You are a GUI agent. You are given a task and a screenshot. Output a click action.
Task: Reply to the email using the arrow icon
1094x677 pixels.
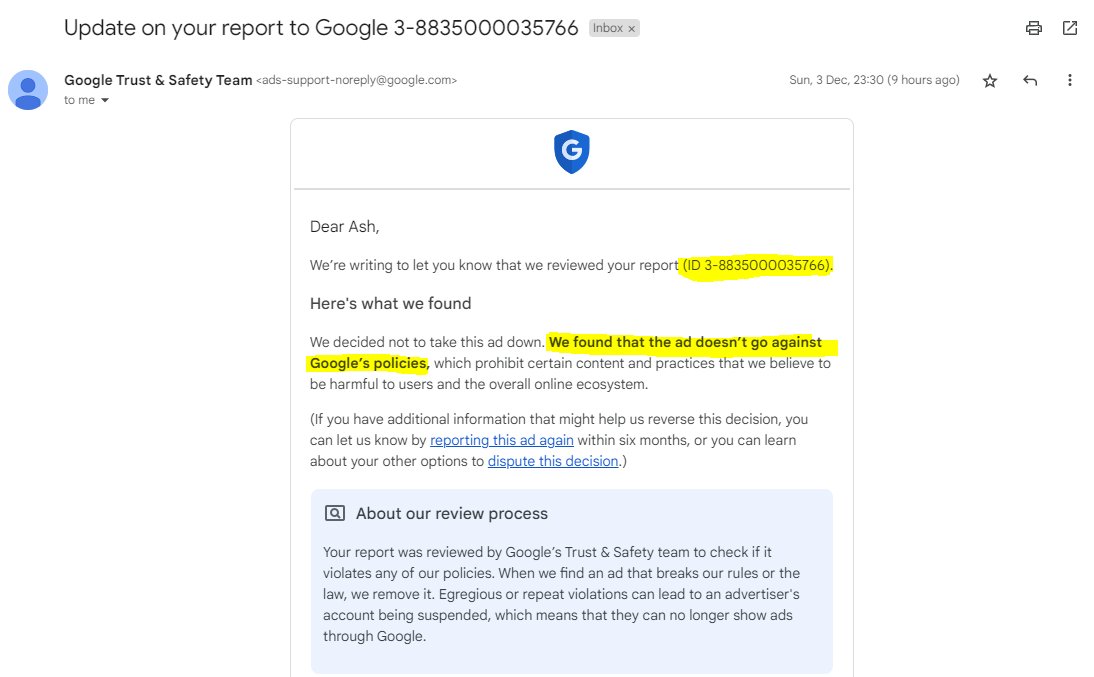[x=1030, y=80]
